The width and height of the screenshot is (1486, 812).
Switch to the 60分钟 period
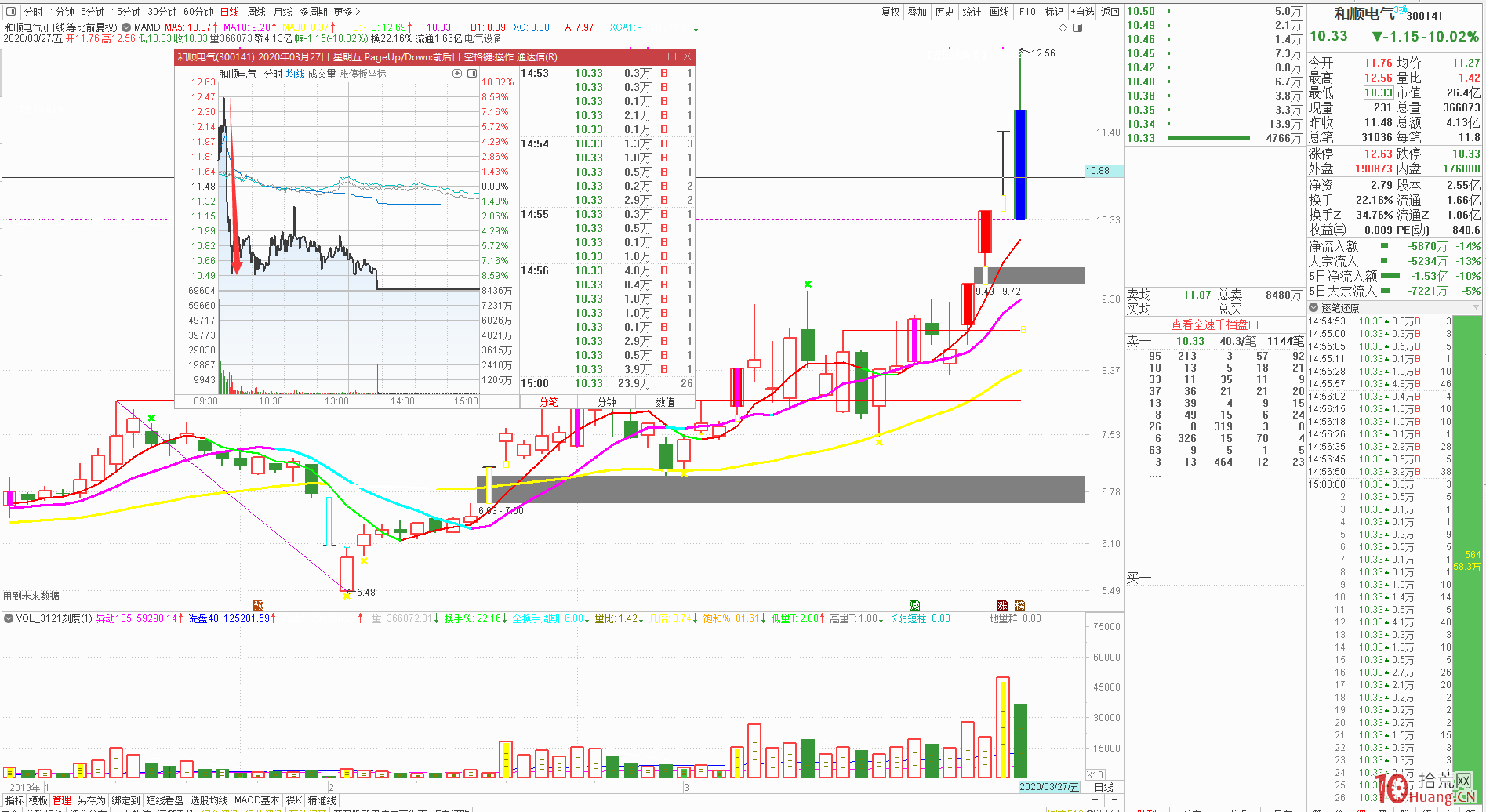click(198, 12)
